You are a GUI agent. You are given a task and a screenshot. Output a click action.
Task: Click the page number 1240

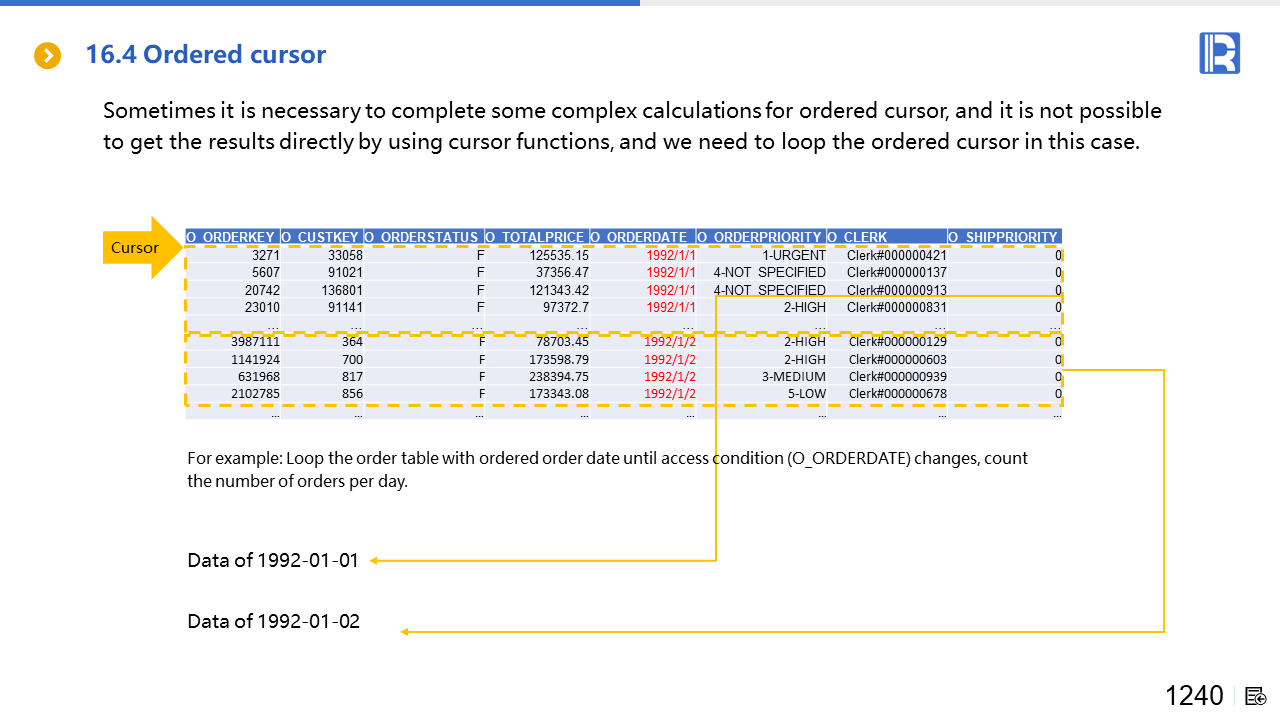1193,696
